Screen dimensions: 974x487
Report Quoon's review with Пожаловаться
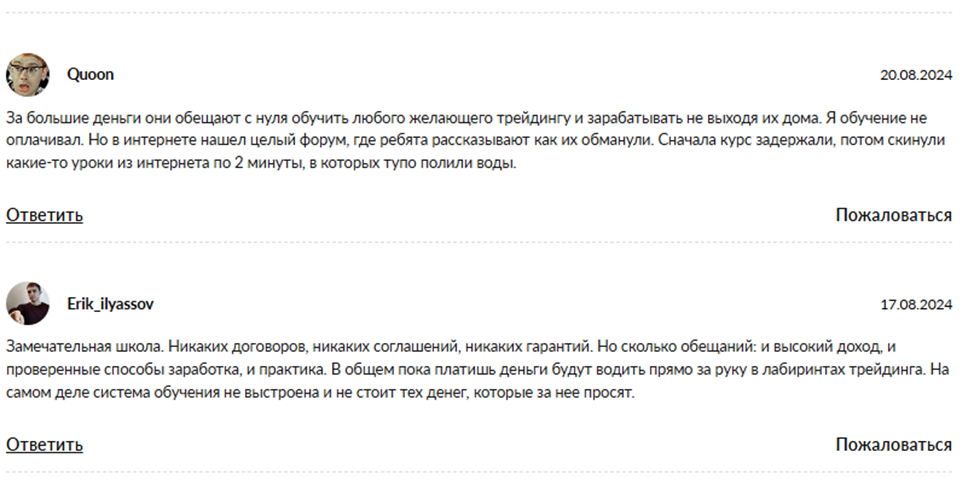[893, 215]
